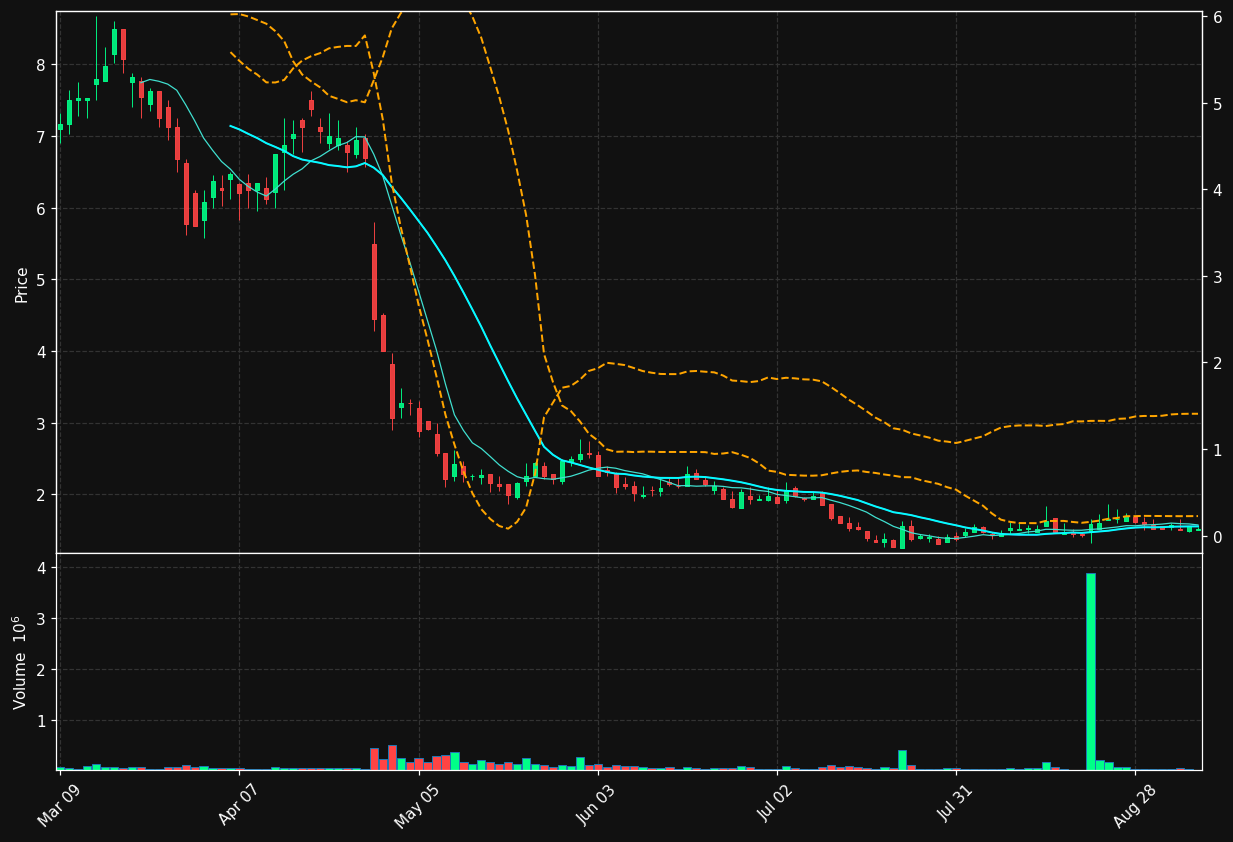Click price axis tick label 8
Image resolution: width=1233 pixels, height=842 pixels.
(x=42, y=65)
